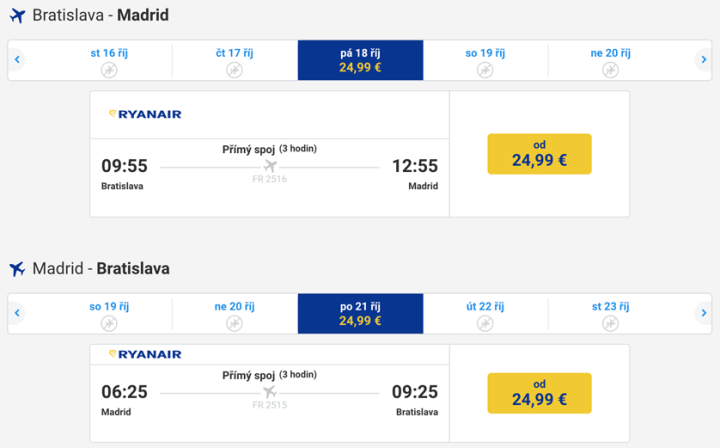The height and width of the screenshot is (448, 720).
Task: Select the pá 18 říj outbound date tab
Action: 360,60
